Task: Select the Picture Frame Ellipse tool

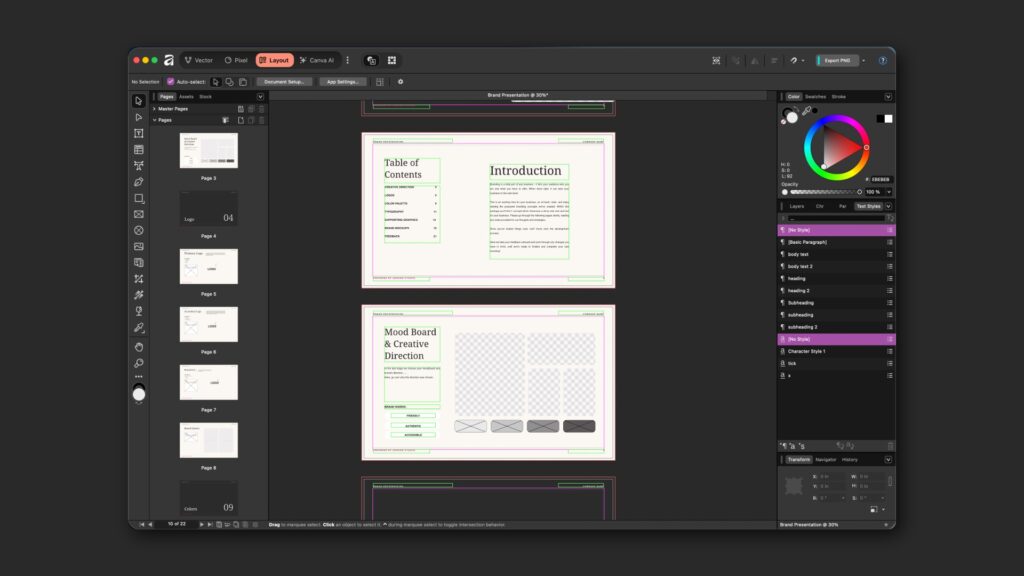Action: [138, 231]
